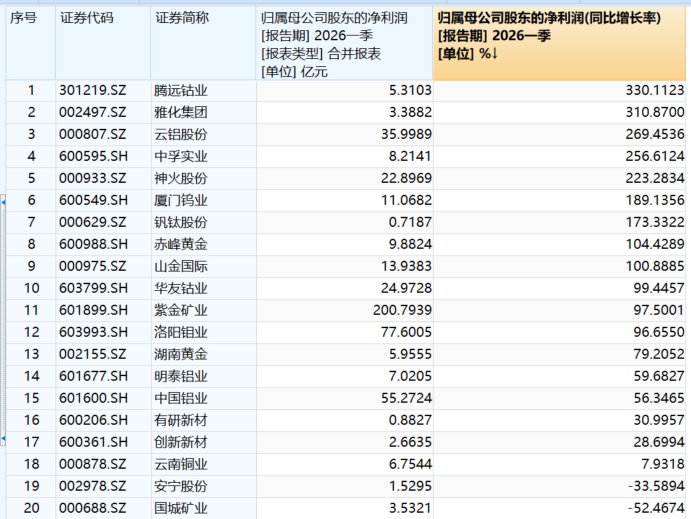The image size is (691, 519).
Task: Select row number 20
Action: 30,506
